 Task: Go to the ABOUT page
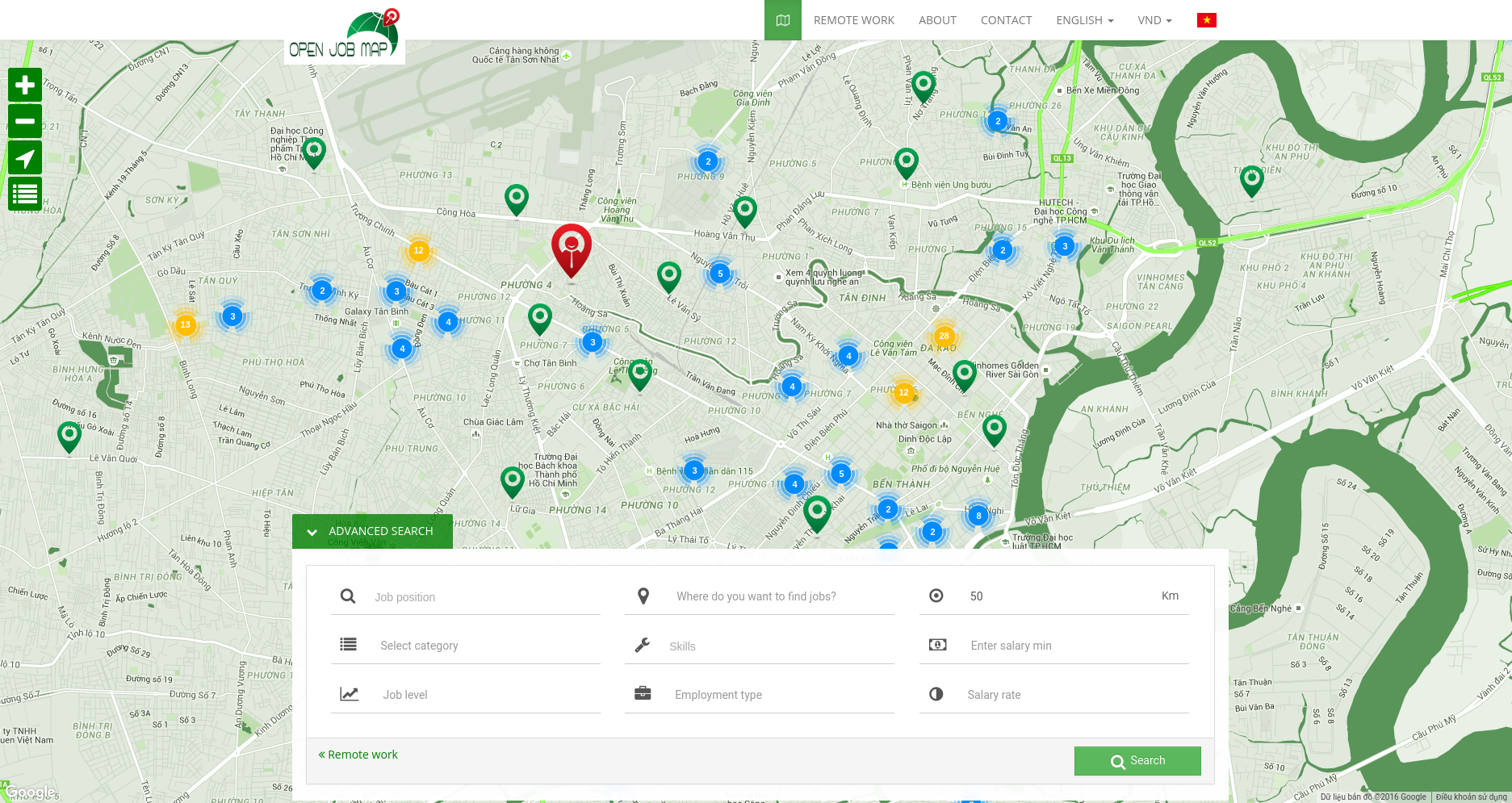937,20
